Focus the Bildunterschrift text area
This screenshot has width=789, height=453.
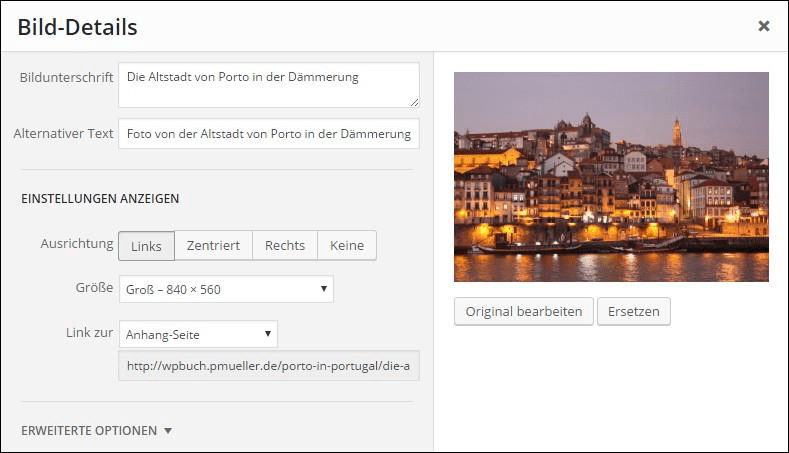268,85
